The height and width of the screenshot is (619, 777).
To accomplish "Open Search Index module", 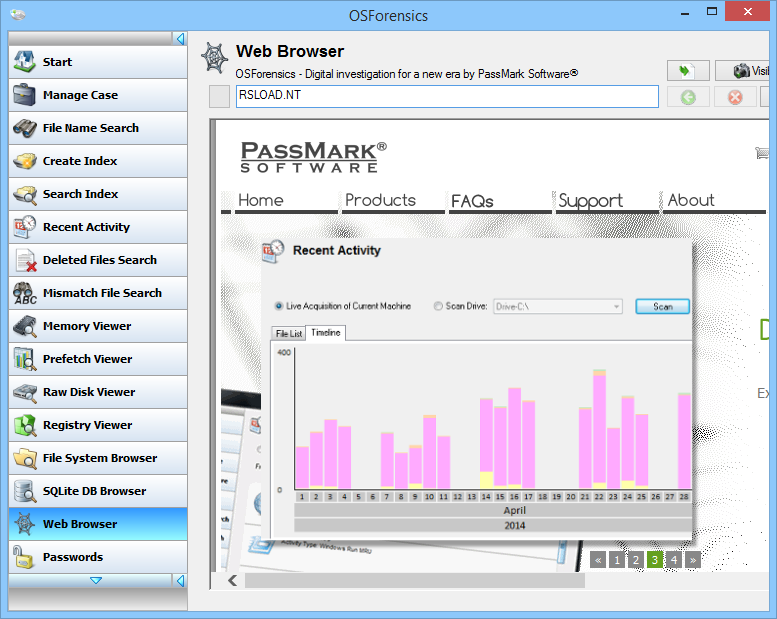I will [98, 194].
